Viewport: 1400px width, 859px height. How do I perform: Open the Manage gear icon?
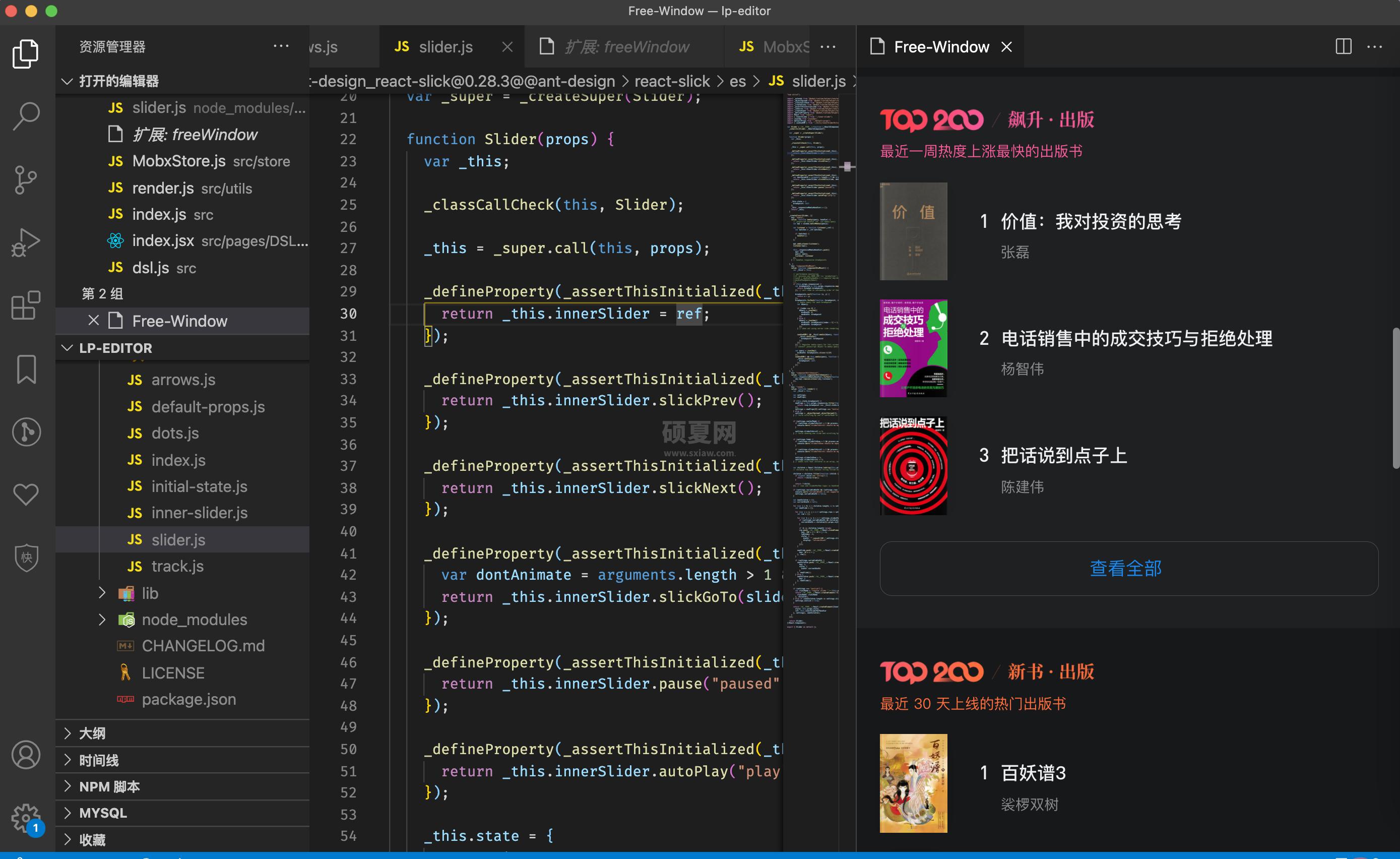coord(26,818)
